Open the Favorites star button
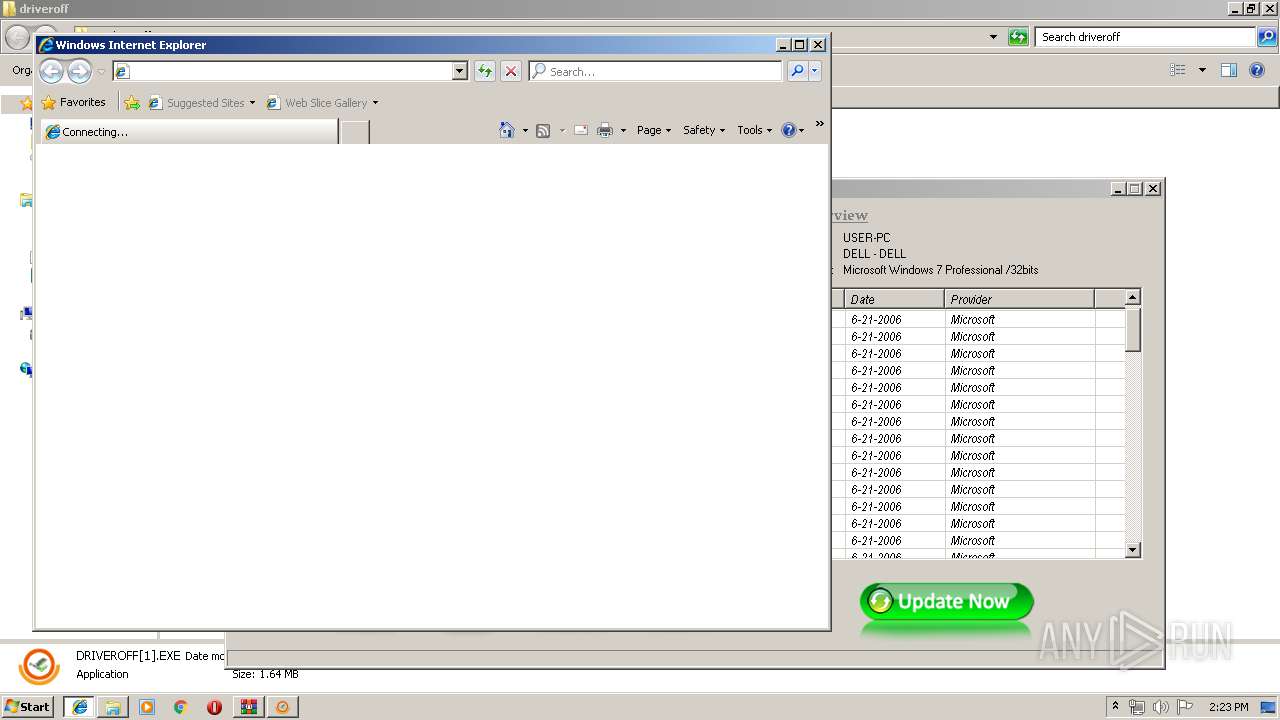The width and height of the screenshot is (1280, 720). pos(73,102)
